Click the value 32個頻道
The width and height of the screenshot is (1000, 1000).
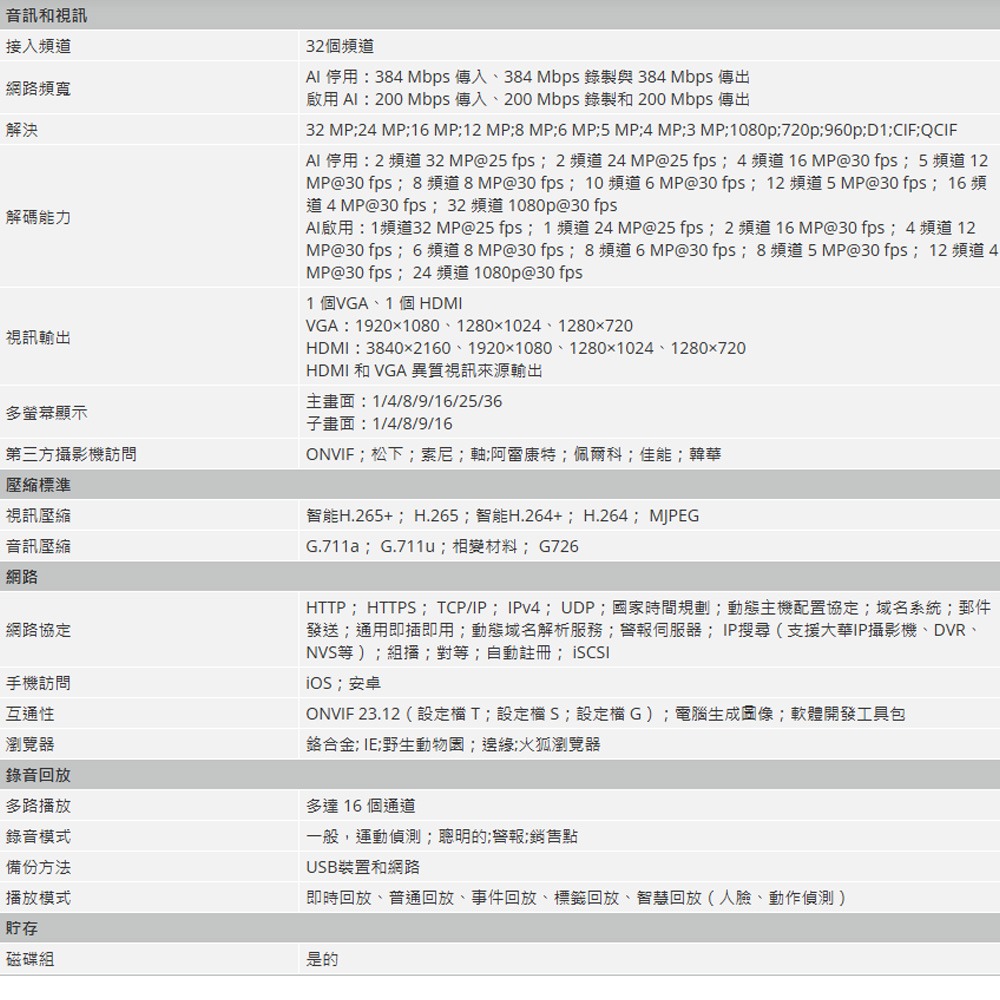tap(340, 46)
